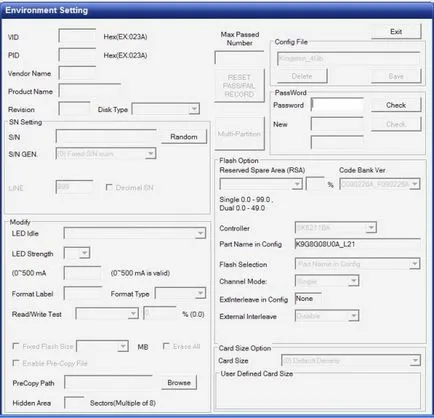Click the Save config file button
The width and height of the screenshot is (434, 418).
coord(396,76)
